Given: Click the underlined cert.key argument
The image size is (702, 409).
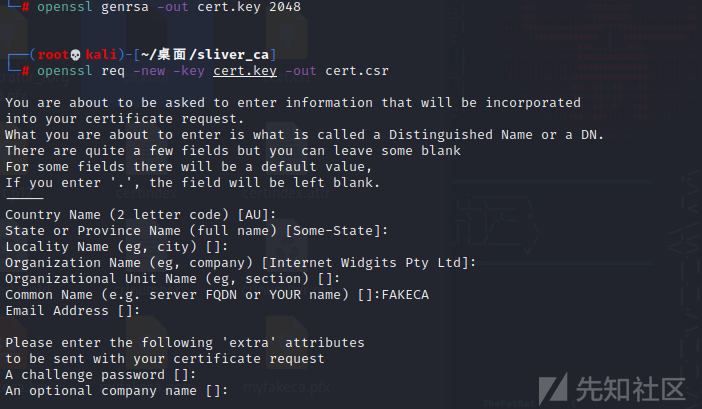Looking at the screenshot, I should [x=245, y=71].
